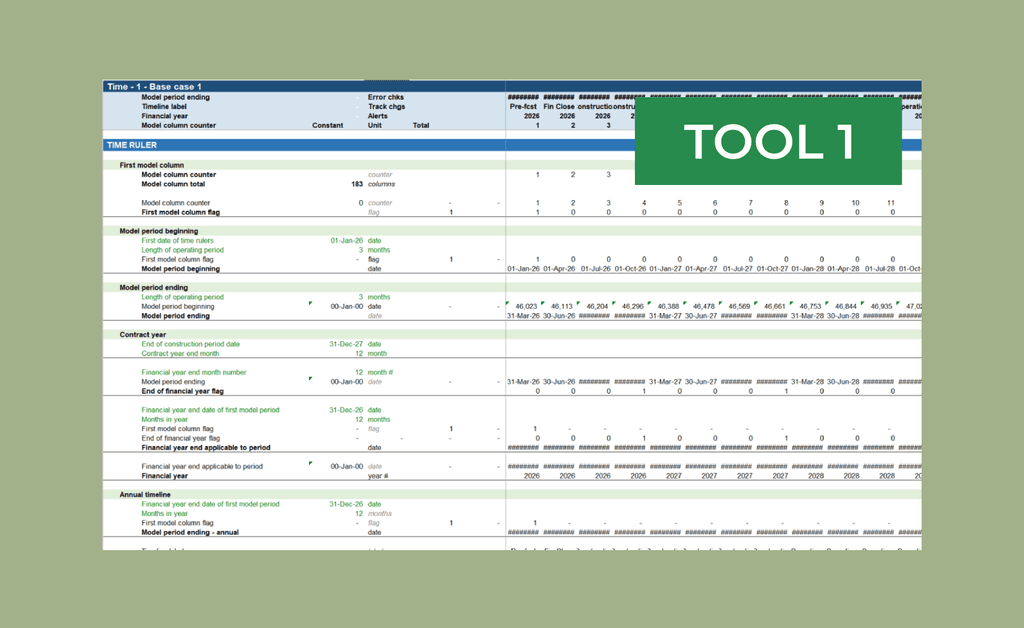This screenshot has height=628, width=1024.
Task: Click the '46,023' value cell
Action: (526, 306)
